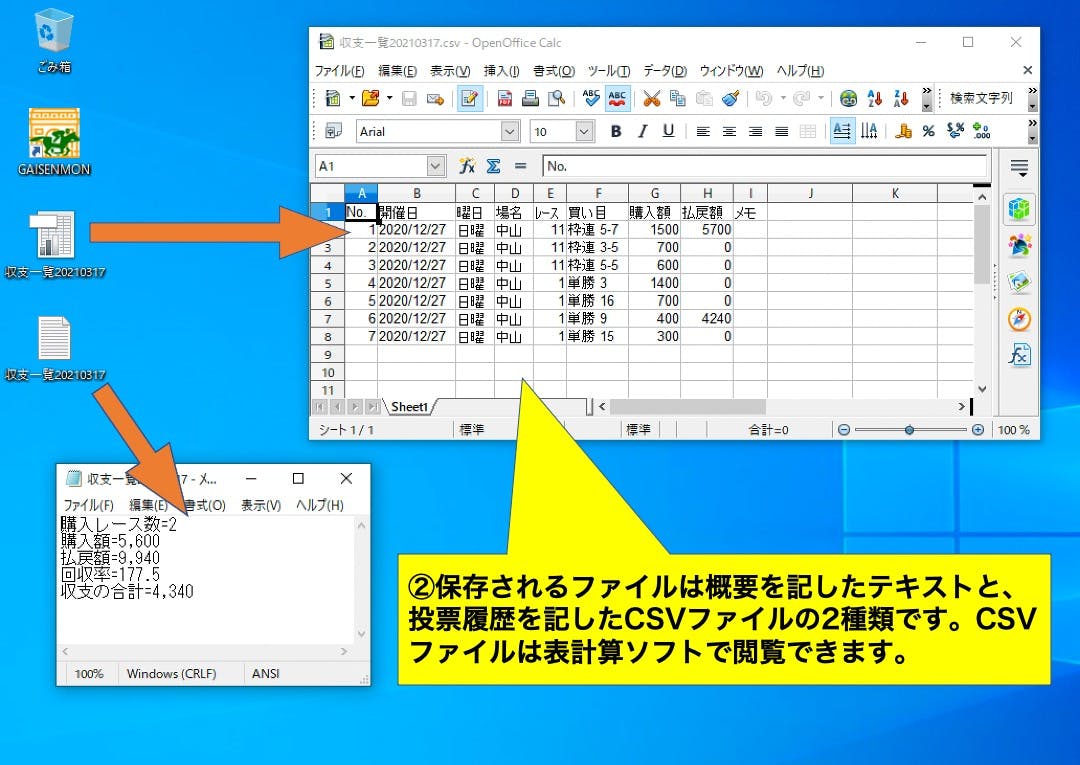The width and height of the screenshot is (1080, 765).
Task: Align cell text left
Action: (703, 131)
